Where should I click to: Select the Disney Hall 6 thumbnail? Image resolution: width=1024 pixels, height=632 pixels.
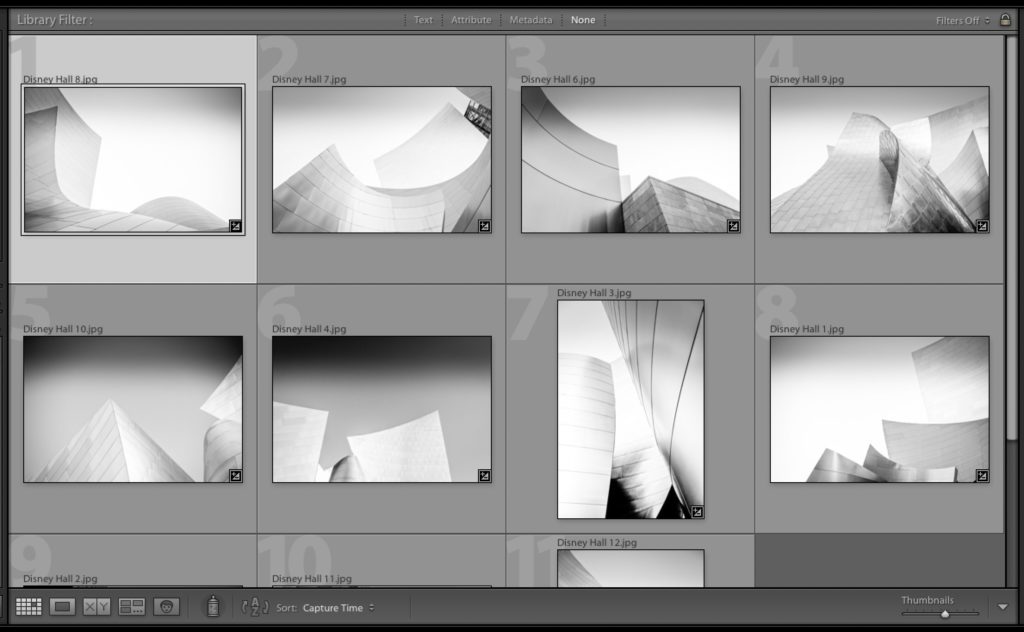[x=631, y=159]
